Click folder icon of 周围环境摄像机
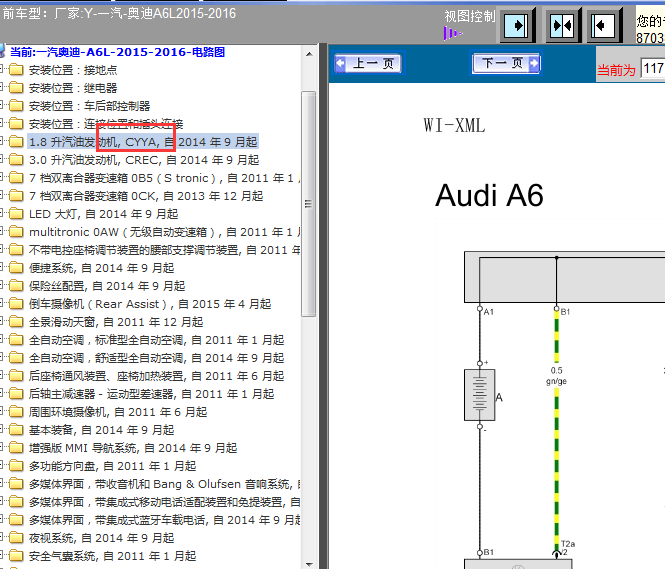The height and width of the screenshot is (569, 665). tap(16, 412)
